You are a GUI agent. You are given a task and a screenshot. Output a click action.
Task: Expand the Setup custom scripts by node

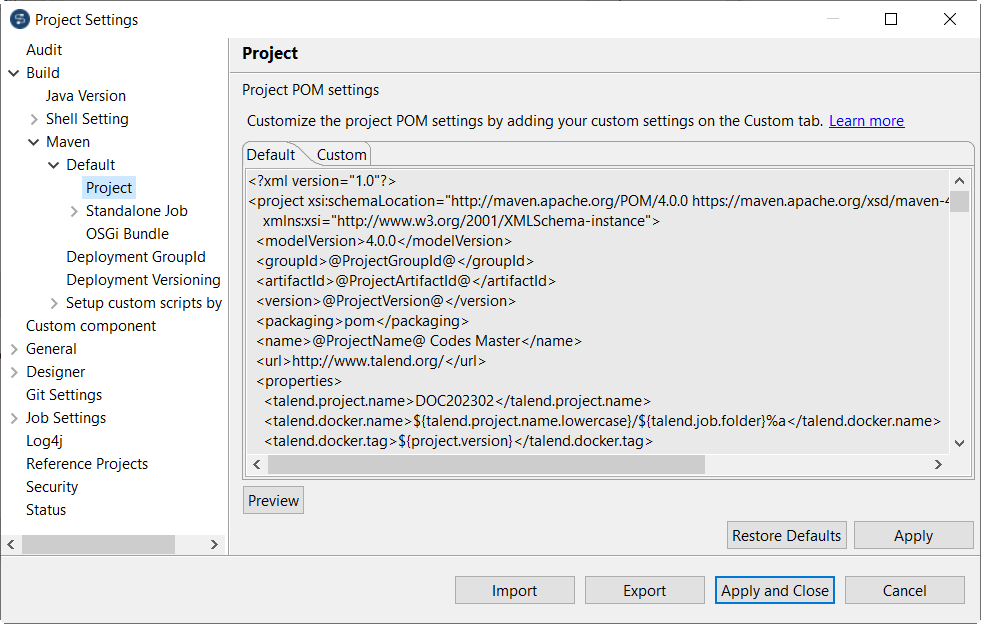[x=53, y=302]
